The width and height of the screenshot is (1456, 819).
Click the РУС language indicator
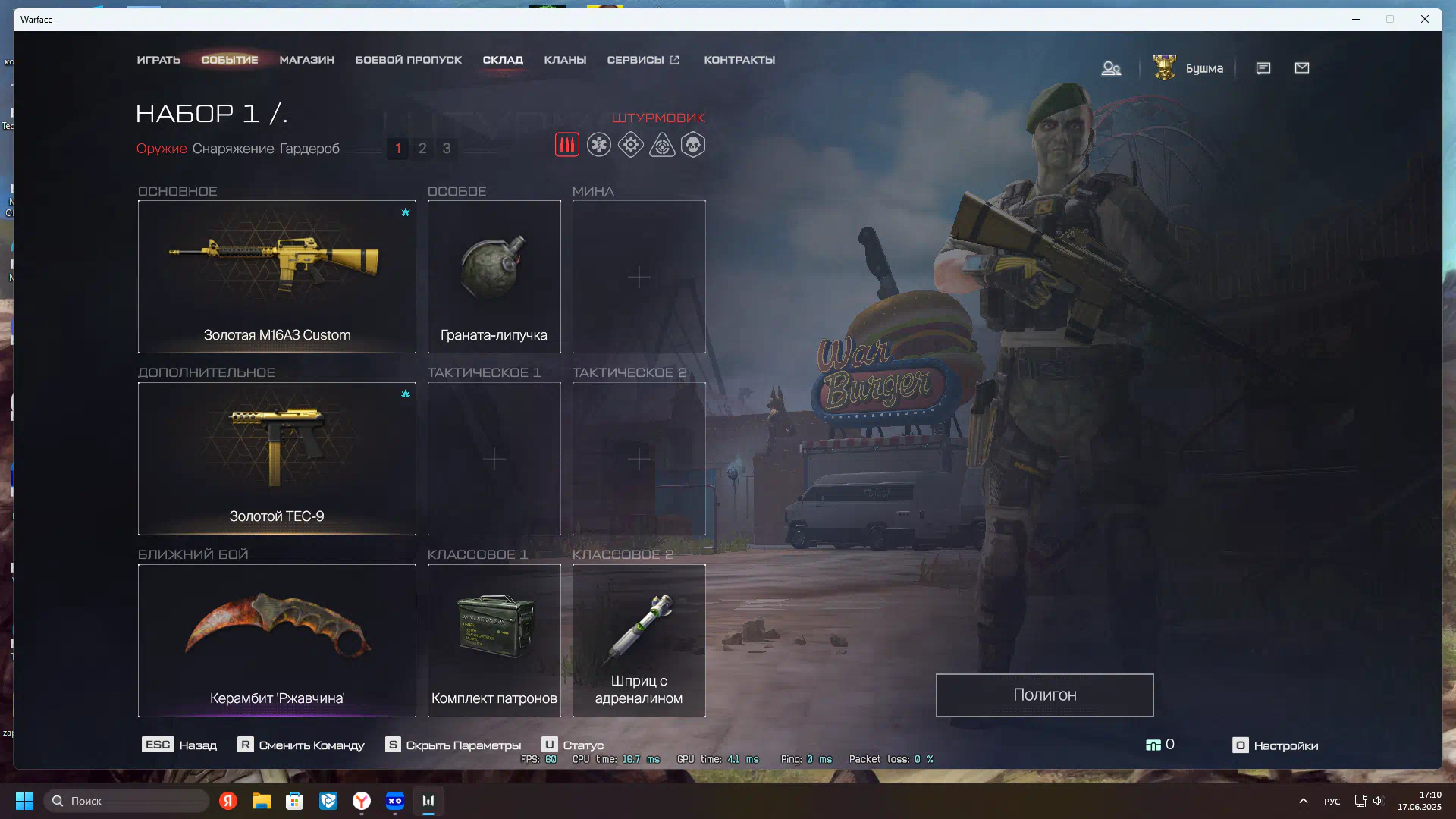coord(1332,801)
